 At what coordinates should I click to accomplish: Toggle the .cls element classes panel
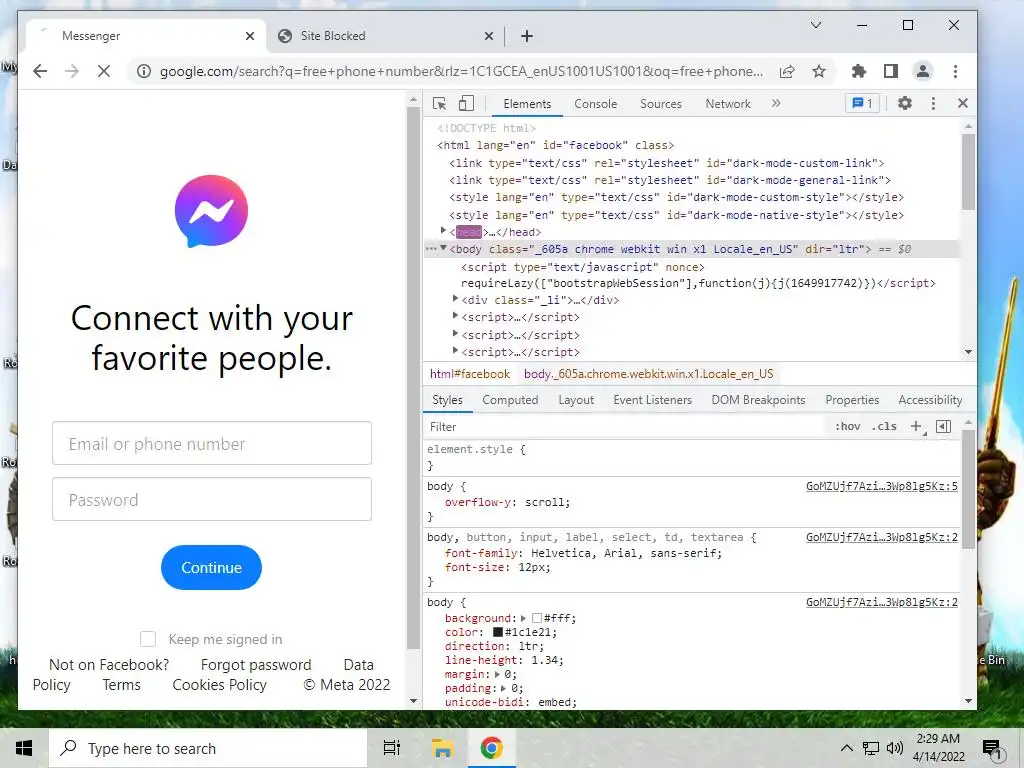(x=884, y=426)
